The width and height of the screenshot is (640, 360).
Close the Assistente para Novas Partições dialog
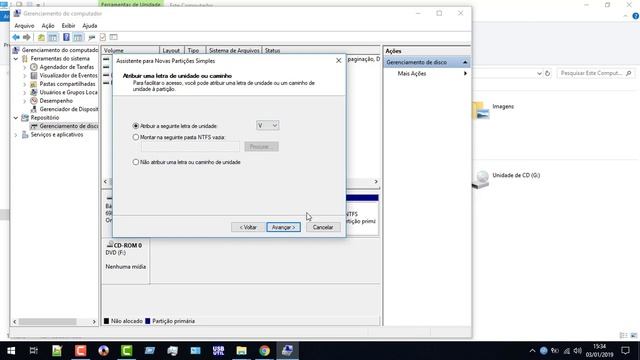tap(338, 60)
